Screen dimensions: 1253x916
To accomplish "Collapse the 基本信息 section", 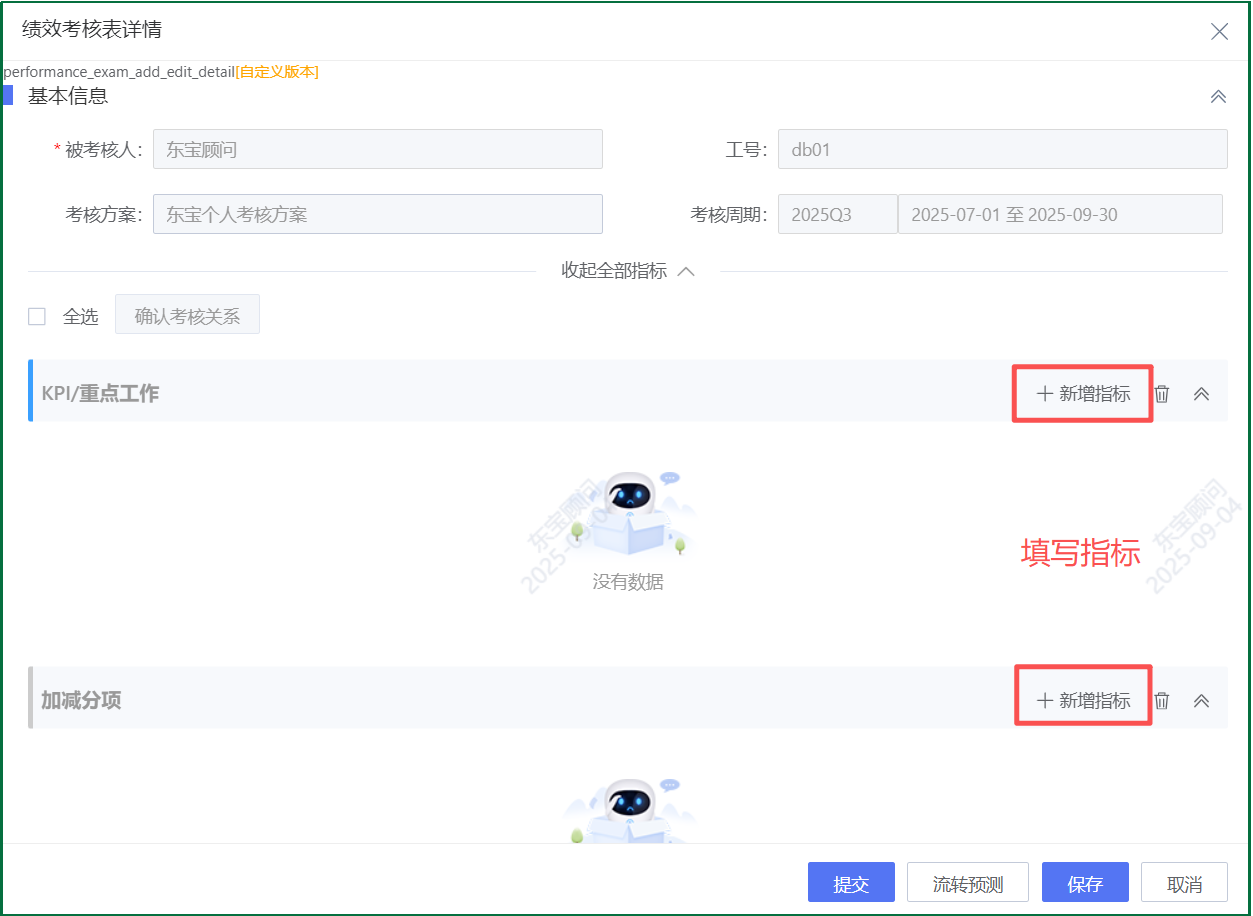I will (x=1218, y=96).
